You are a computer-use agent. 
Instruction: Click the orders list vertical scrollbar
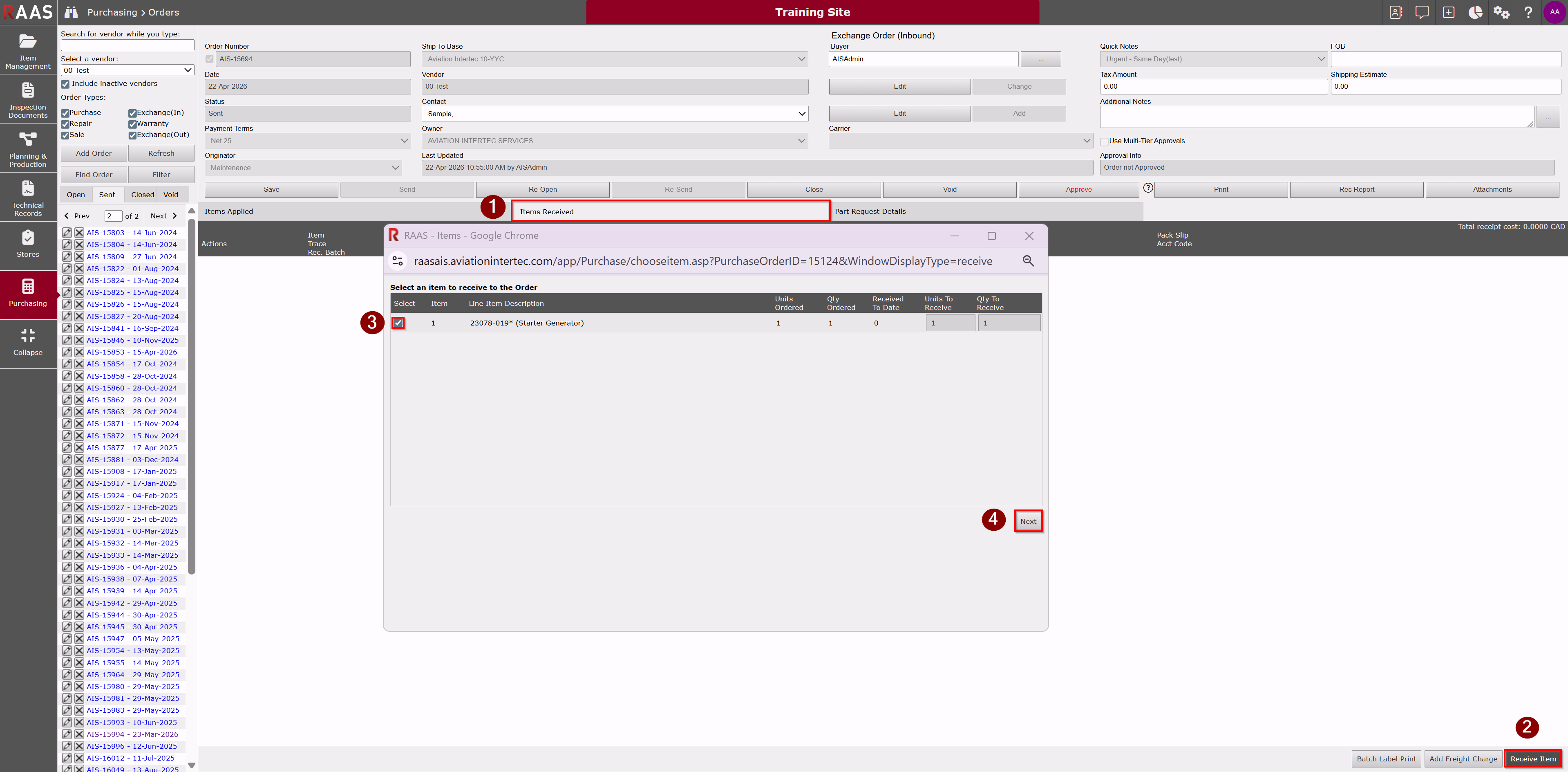tap(192, 396)
